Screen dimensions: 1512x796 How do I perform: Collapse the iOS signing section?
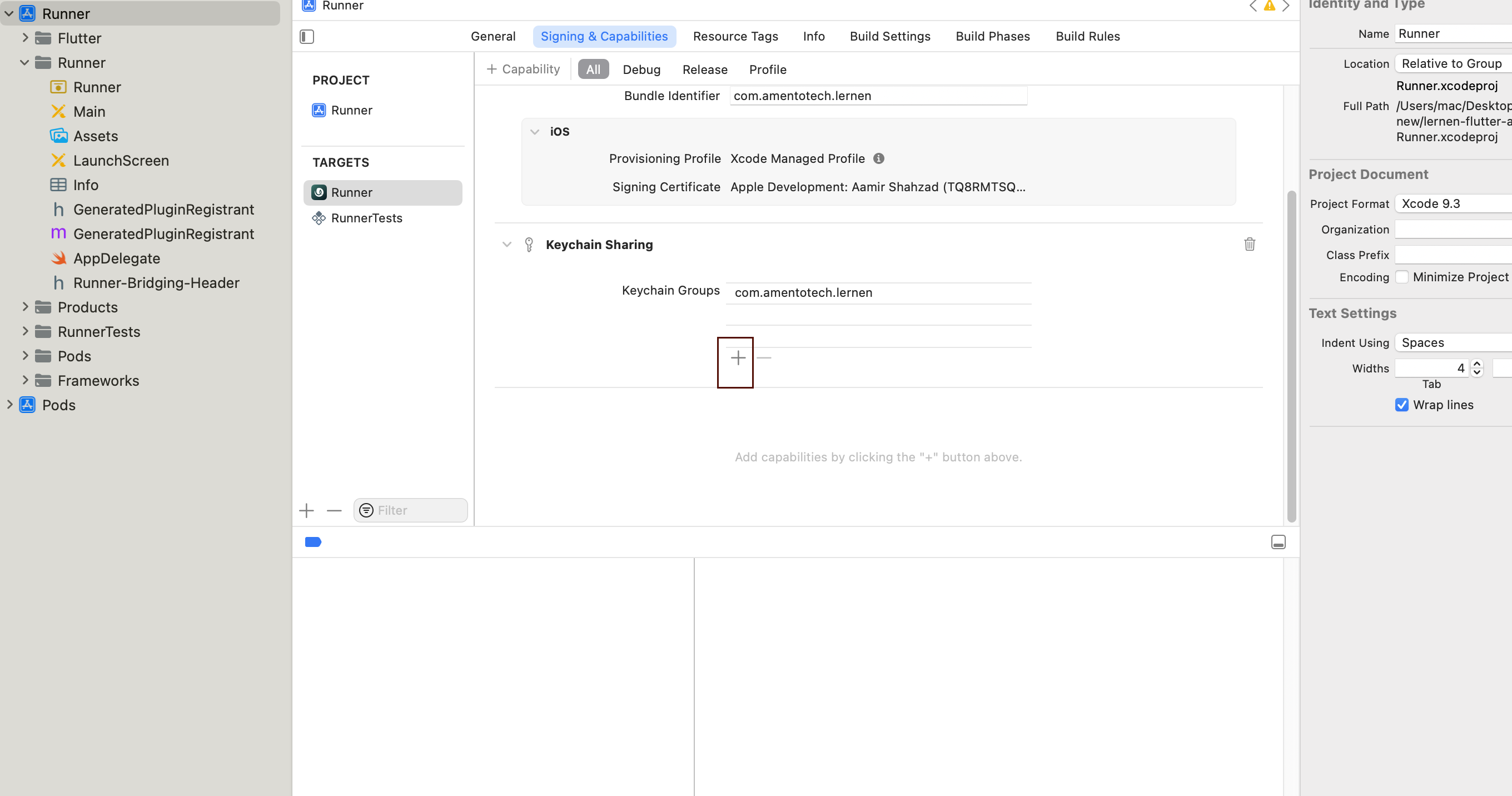coord(535,132)
